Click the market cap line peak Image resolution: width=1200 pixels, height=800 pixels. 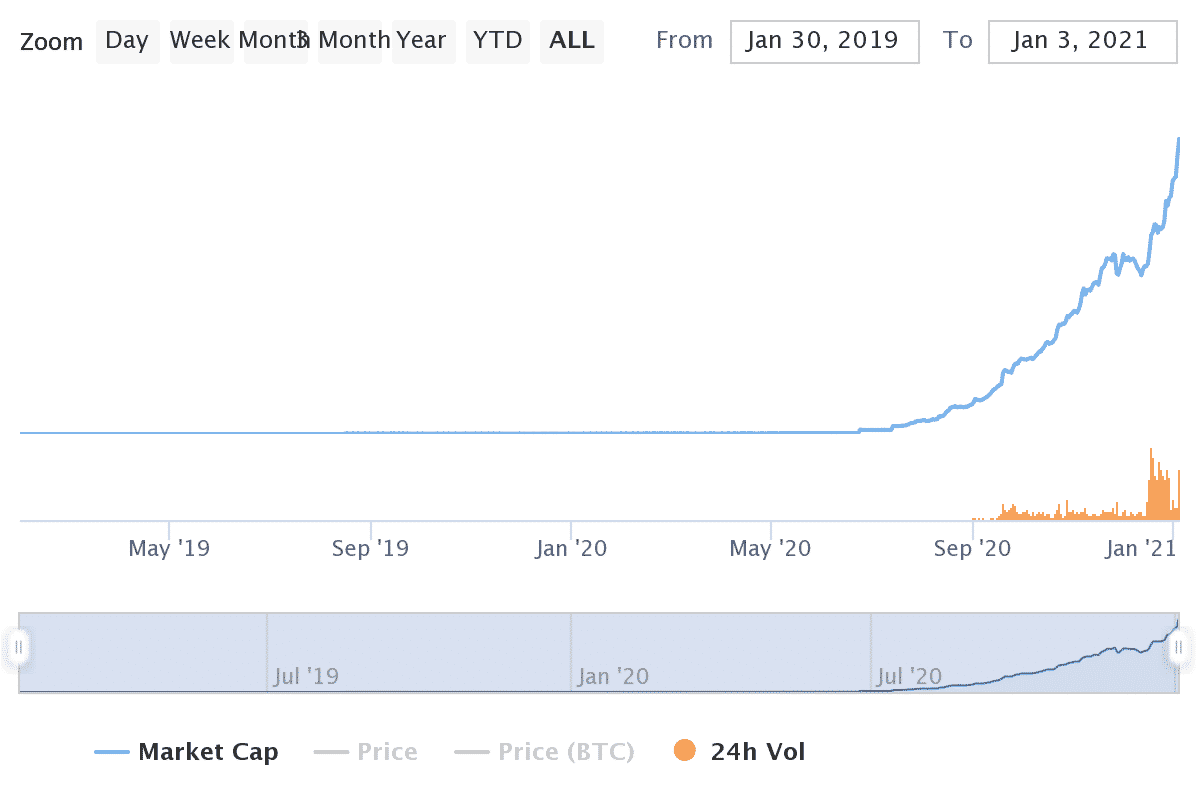tap(1179, 139)
